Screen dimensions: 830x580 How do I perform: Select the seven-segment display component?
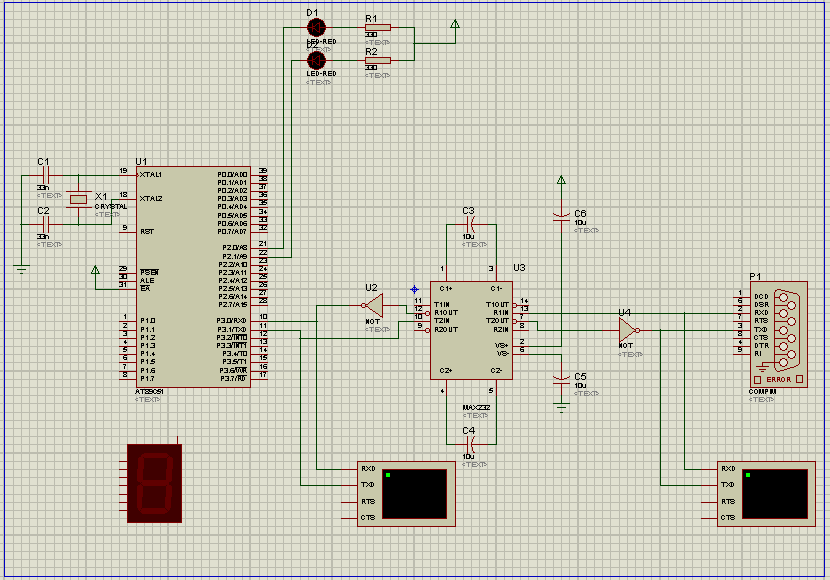point(154,483)
